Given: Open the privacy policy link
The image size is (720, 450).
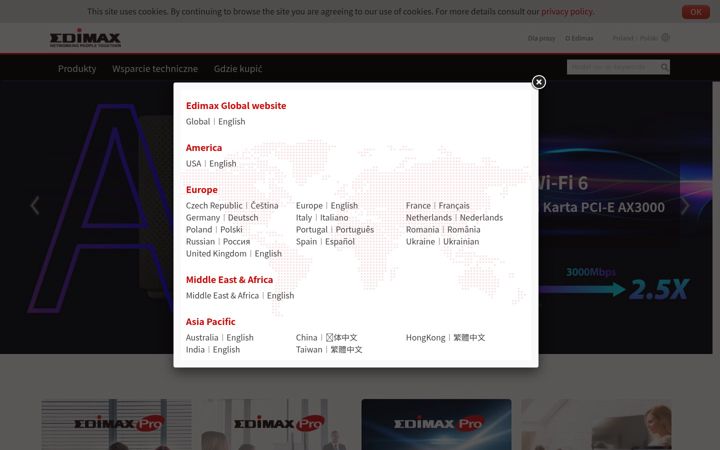Looking at the screenshot, I should [567, 11].
